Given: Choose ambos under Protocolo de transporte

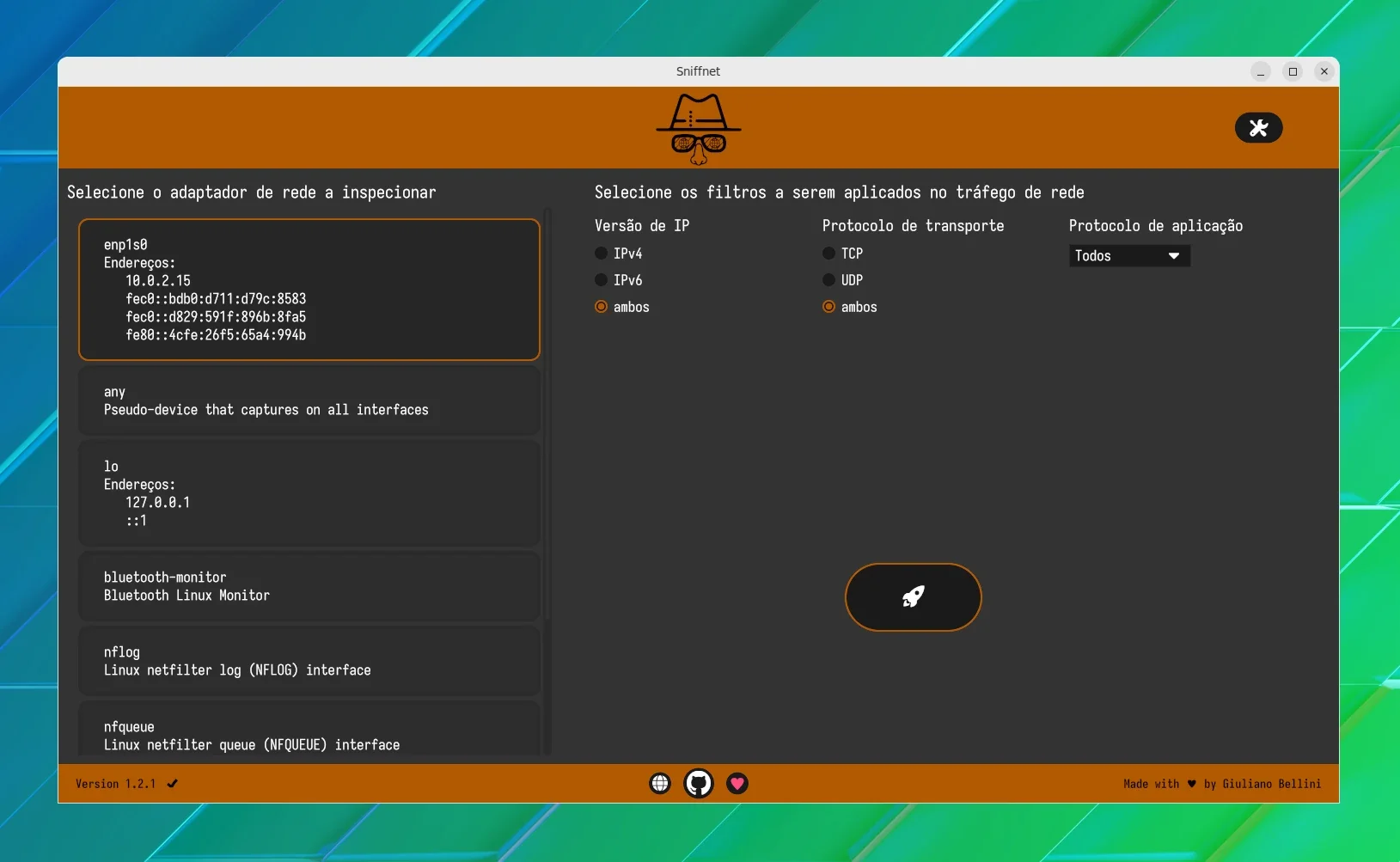Looking at the screenshot, I should pyautogui.click(x=850, y=307).
